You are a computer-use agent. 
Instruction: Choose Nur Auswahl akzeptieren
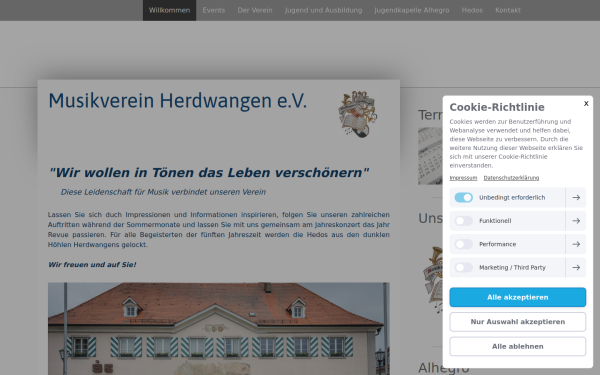pyautogui.click(x=517, y=322)
